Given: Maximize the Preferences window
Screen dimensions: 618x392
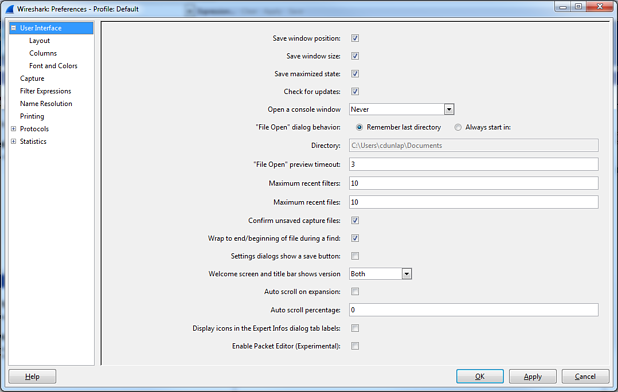Looking at the screenshot, I should click(x=578, y=7).
